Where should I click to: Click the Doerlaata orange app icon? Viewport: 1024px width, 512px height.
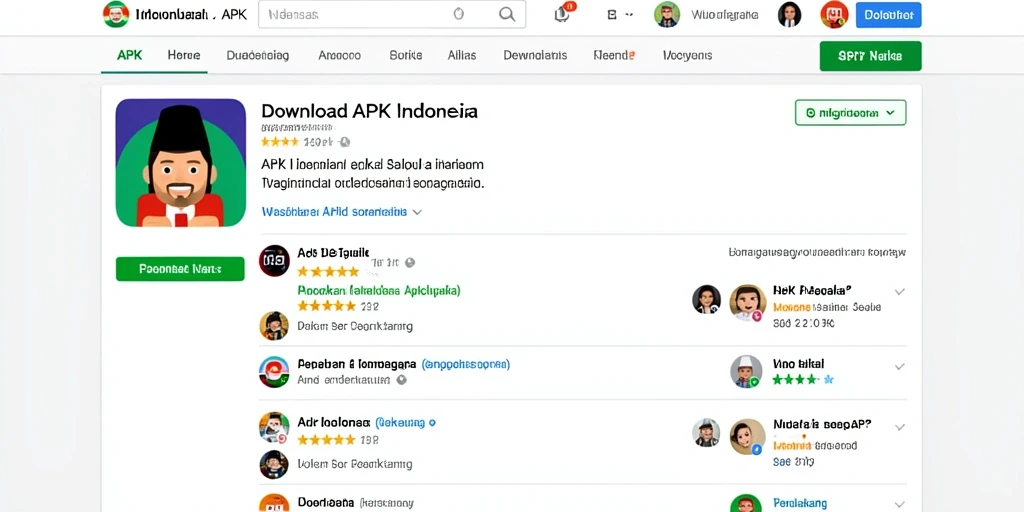click(274, 503)
